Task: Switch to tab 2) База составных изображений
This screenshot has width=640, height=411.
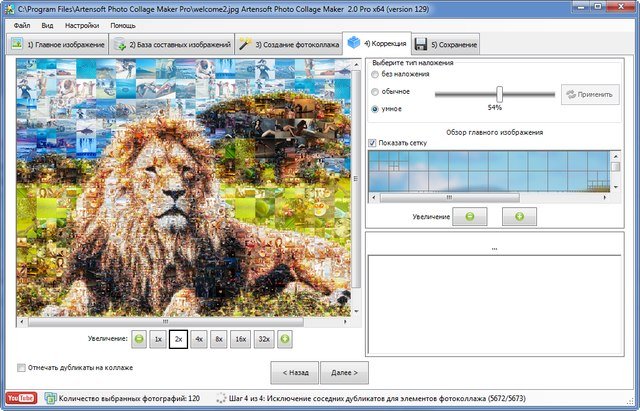Action: (171, 44)
